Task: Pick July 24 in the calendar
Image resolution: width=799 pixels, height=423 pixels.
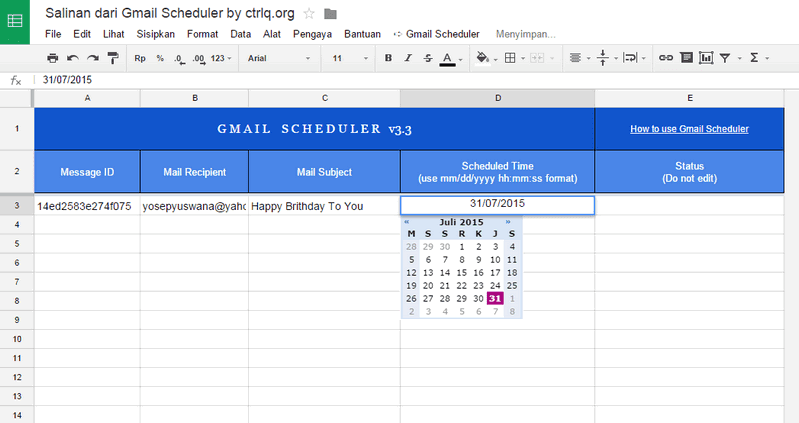Action: (x=495, y=285)
